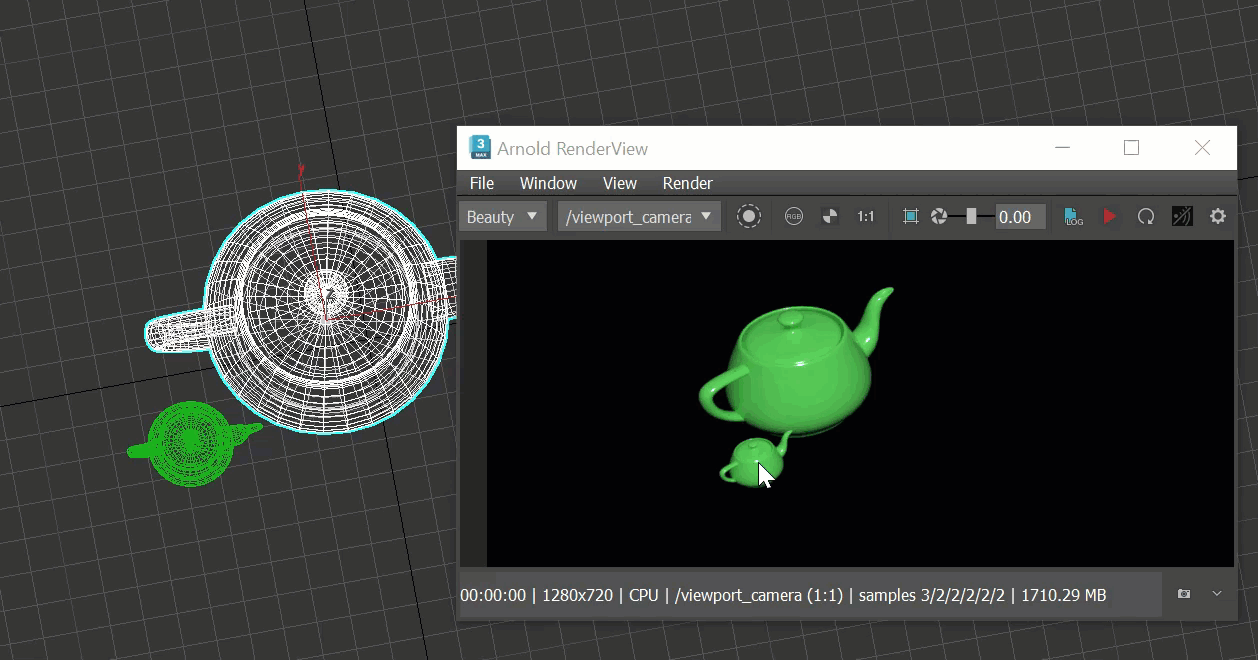
Task: Click the exposure aperture icon
Action: [x=939, y=216]
